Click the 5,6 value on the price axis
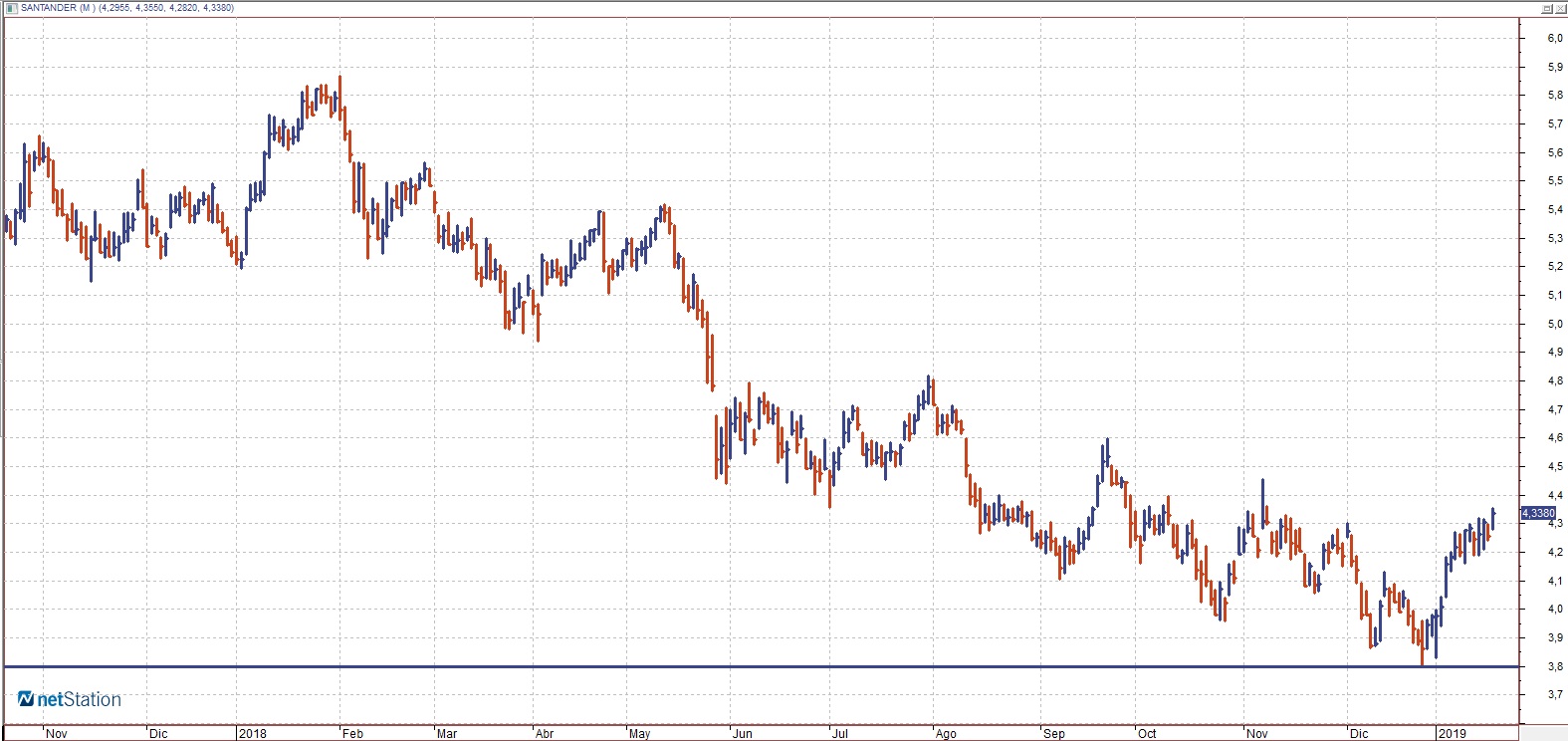1568x741 pixels. [x=1555, y=153]
